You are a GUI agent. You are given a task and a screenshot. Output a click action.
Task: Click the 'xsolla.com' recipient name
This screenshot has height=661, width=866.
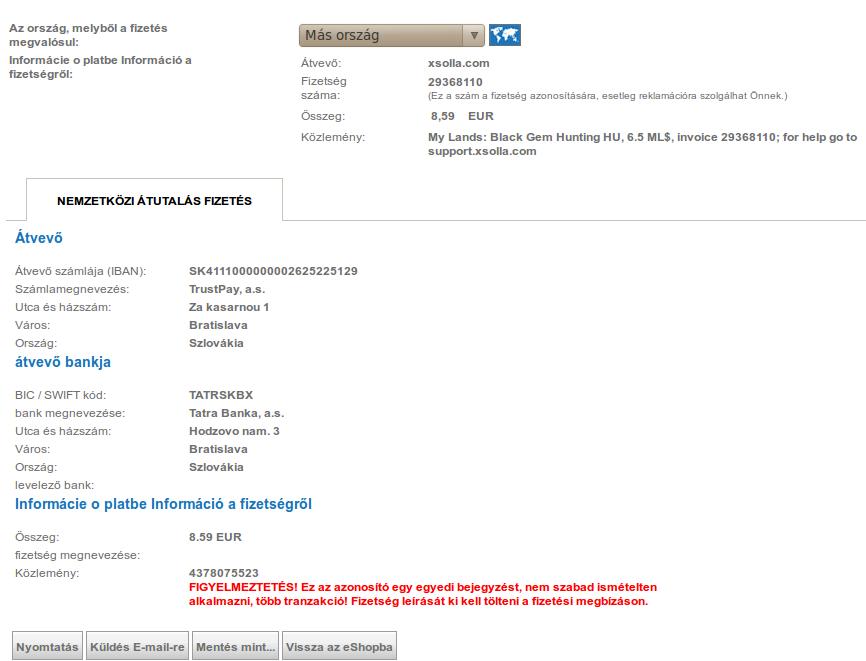click(458, 63)
